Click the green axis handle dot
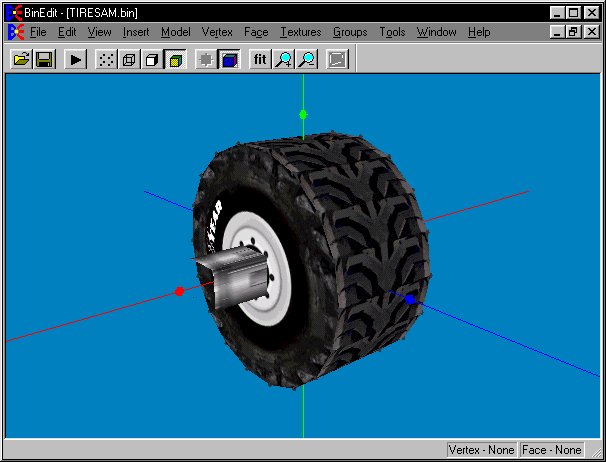This screenshot has width=606, height=462. (x=303, y=115)
